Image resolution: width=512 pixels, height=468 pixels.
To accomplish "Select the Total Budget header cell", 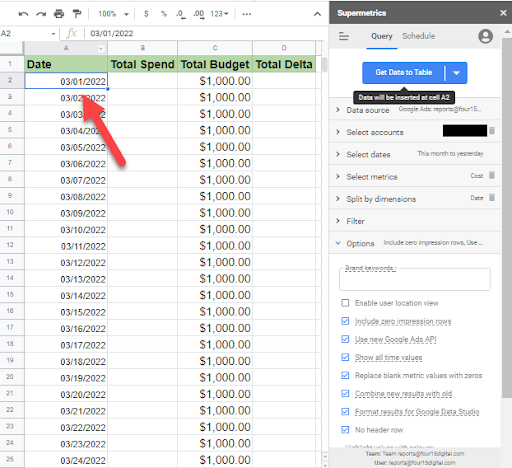I will (x=215, y=64).
